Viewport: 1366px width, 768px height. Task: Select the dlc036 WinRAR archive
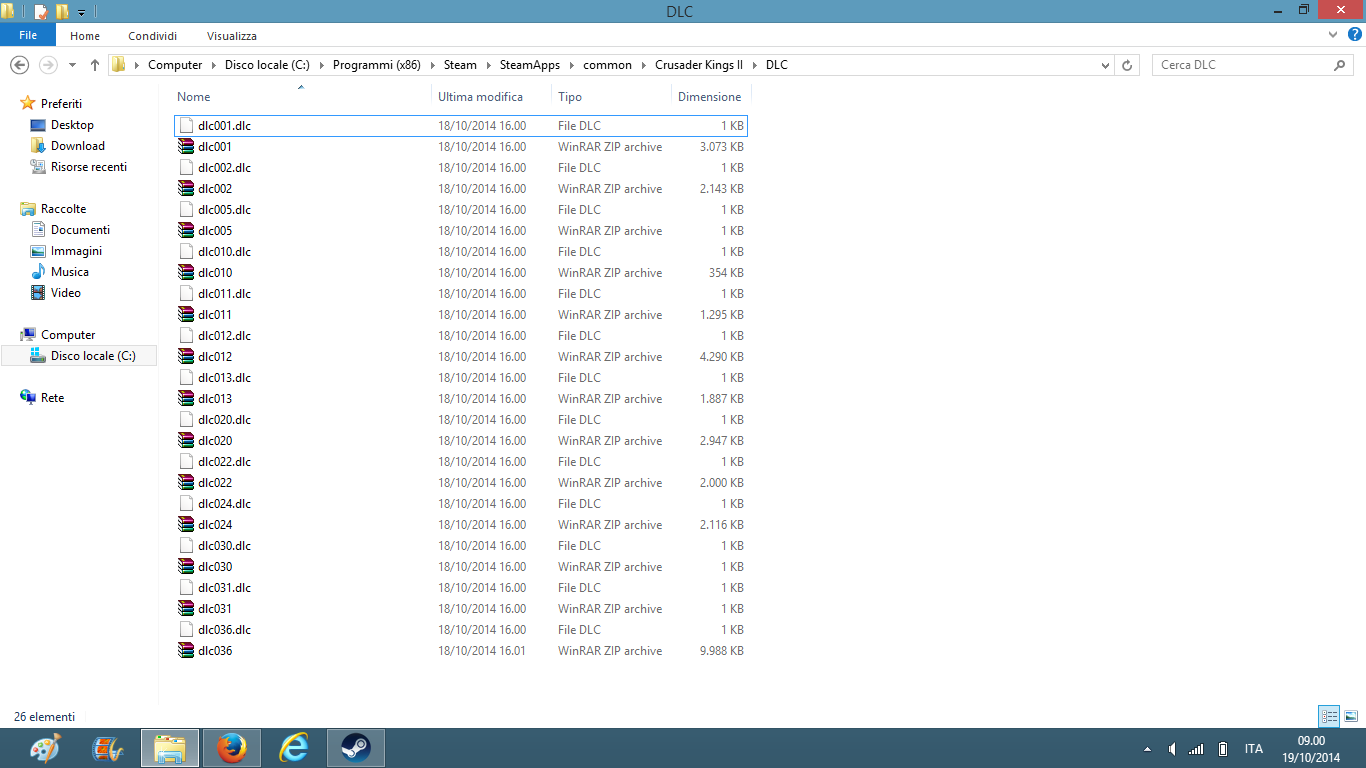215,651
